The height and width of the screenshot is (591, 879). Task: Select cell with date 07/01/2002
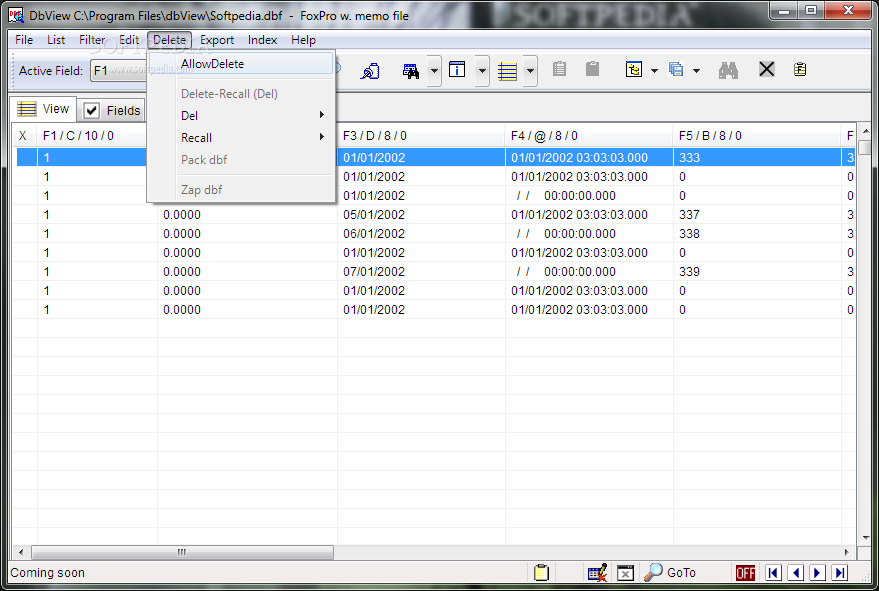(x=421, y=272)
